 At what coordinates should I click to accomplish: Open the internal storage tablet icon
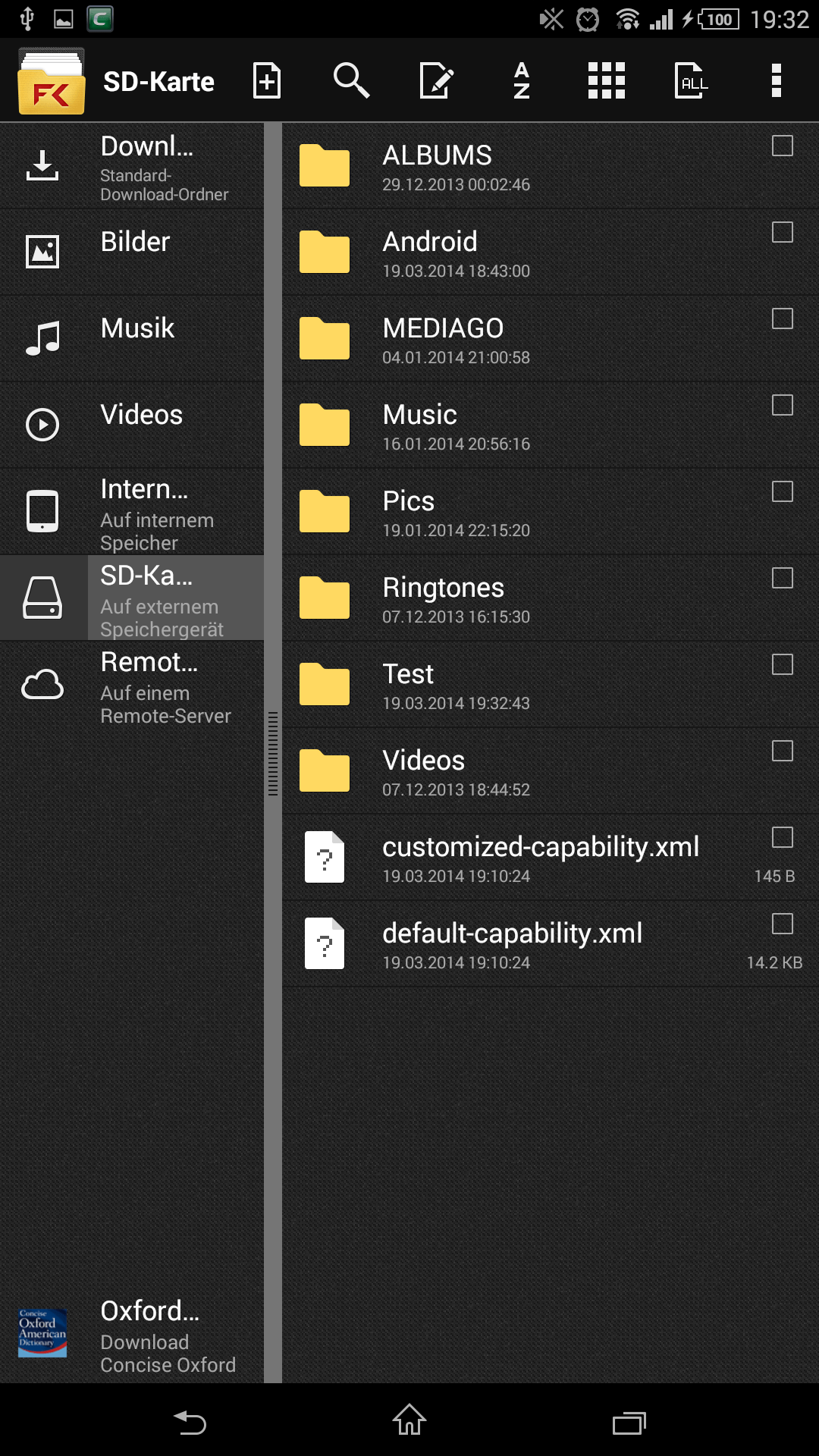pyautogui.click(x=42, y=511)
